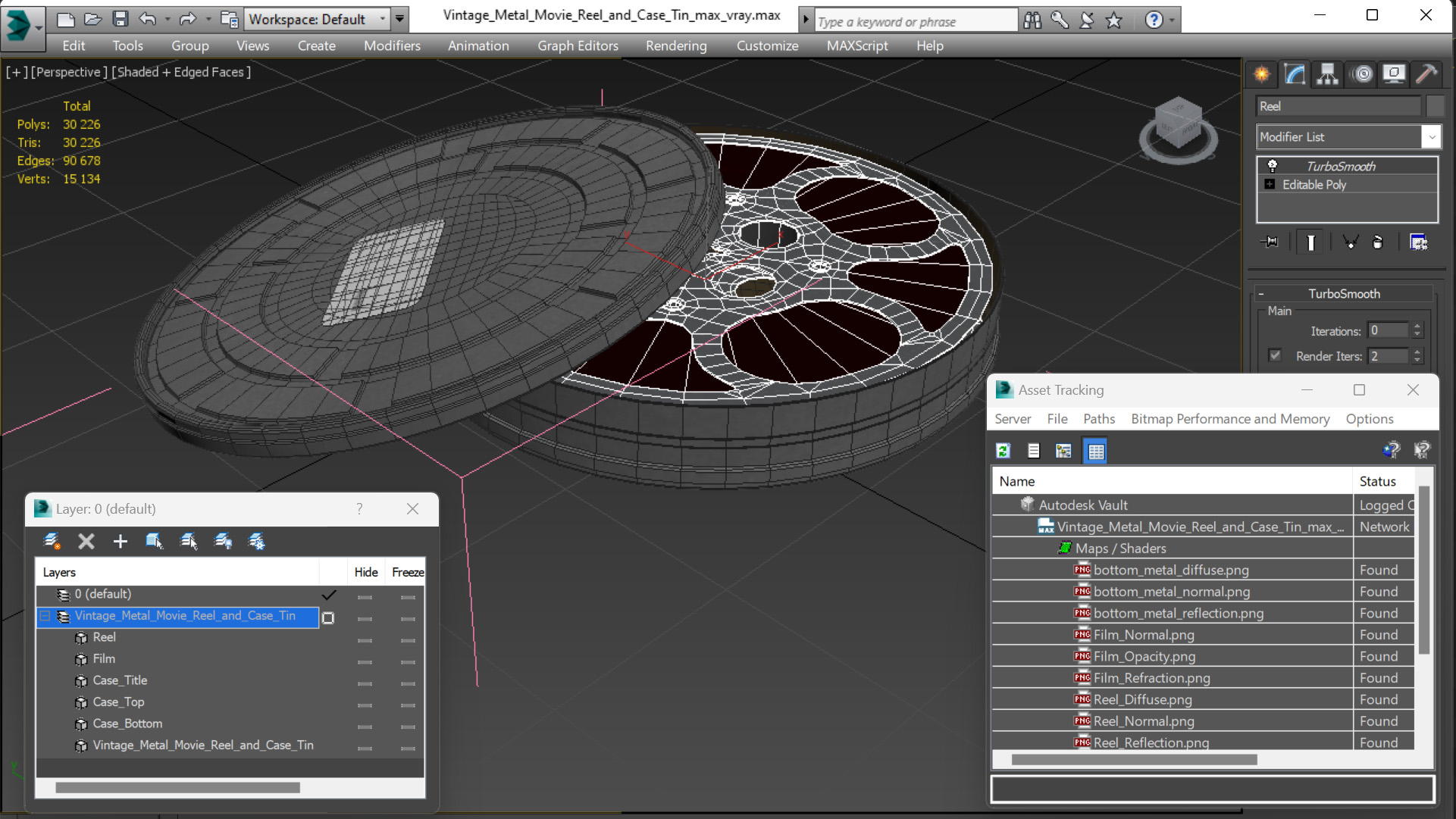This screenshot has height=819, width=1456.
Task: Toggle Freeze for the Case_Title object
Action: pos(408,683)
